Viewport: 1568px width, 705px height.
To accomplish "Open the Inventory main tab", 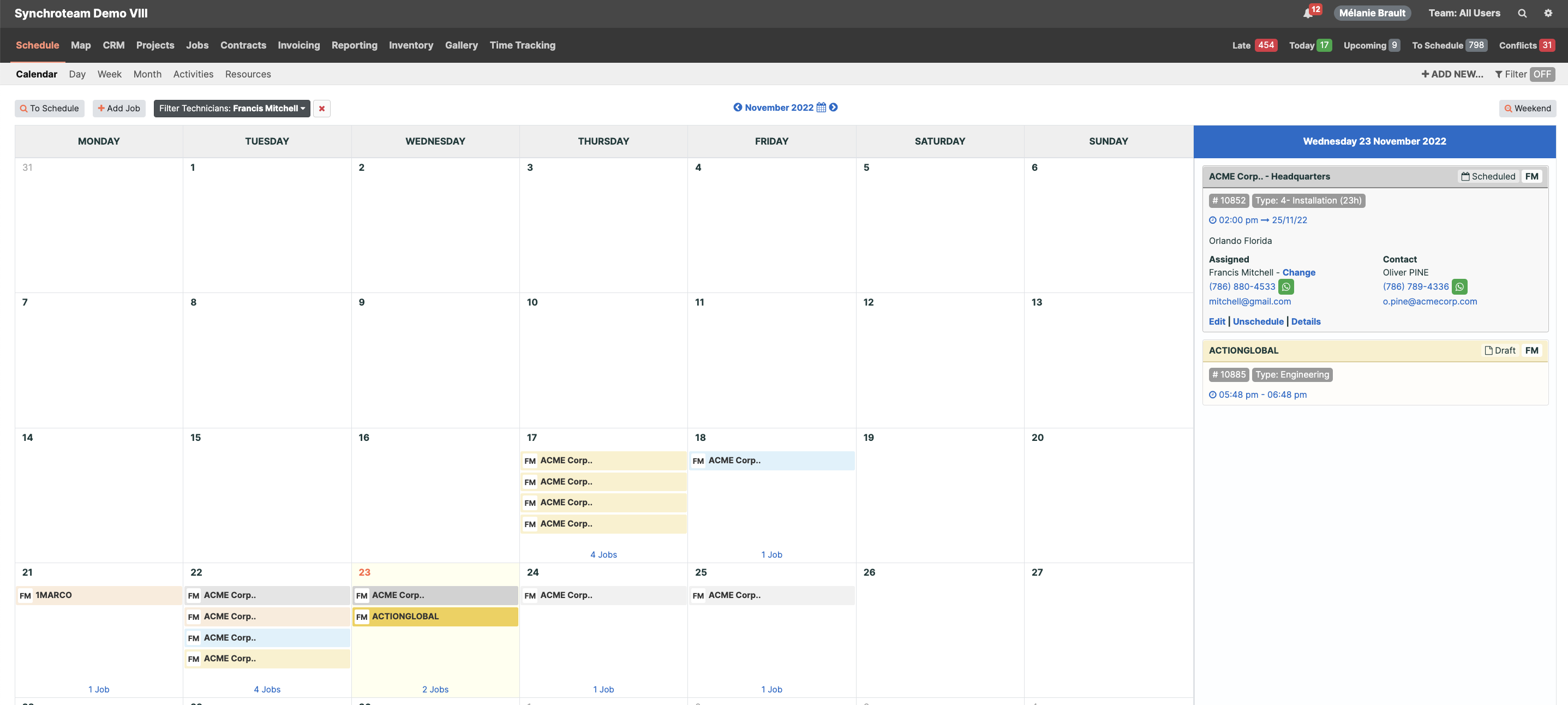I will (x=411, y=45).
